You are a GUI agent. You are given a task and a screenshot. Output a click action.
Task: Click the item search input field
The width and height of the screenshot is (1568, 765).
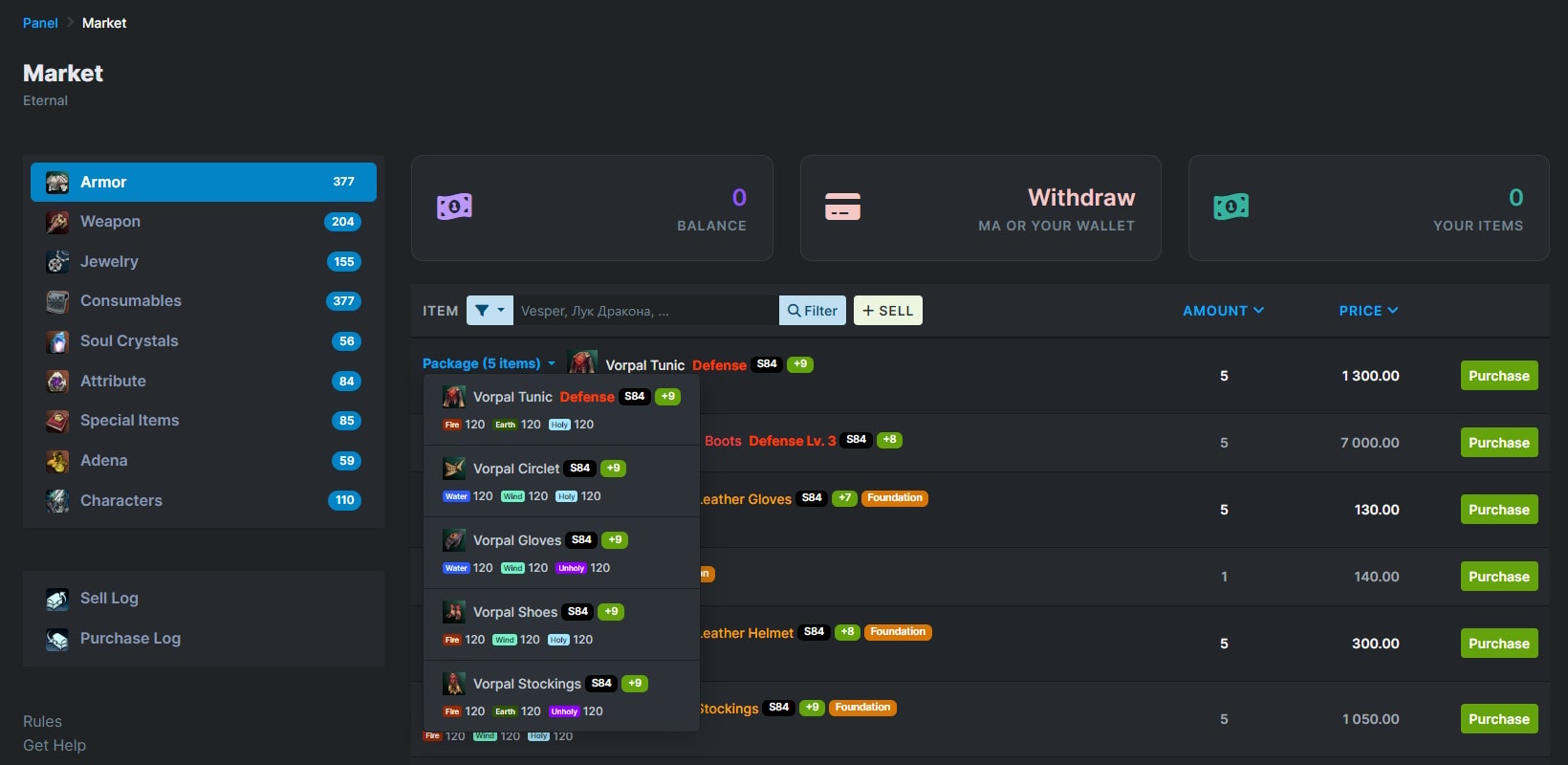645,311
